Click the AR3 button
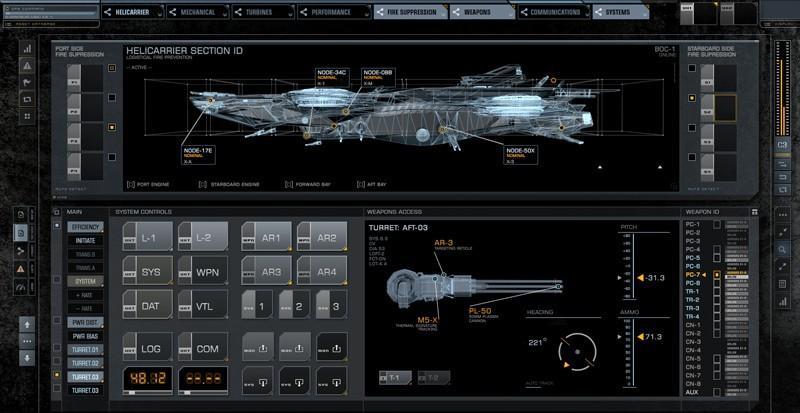 pos(266,271)
